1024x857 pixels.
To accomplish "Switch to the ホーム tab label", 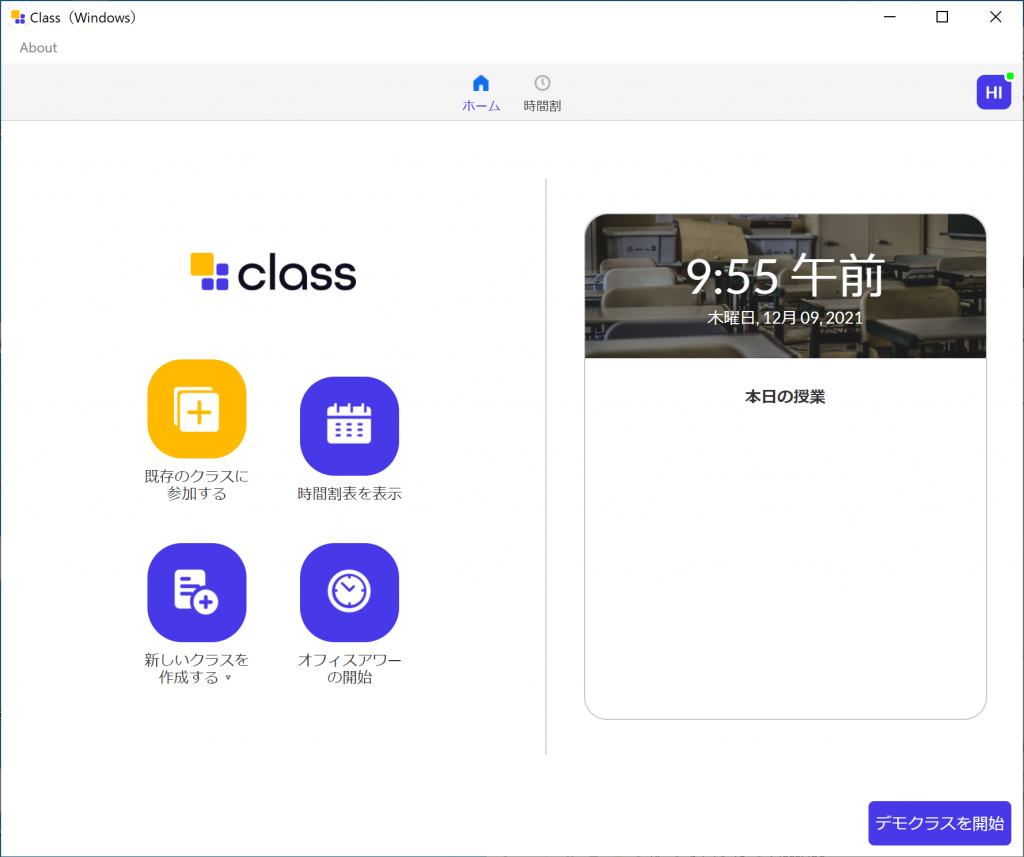I will point(481,106).
